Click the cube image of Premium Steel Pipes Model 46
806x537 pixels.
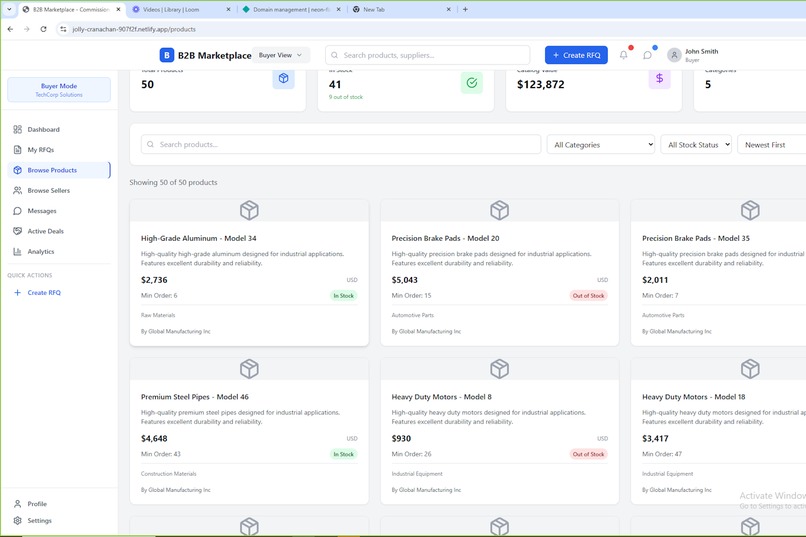[x=249, y=369]
